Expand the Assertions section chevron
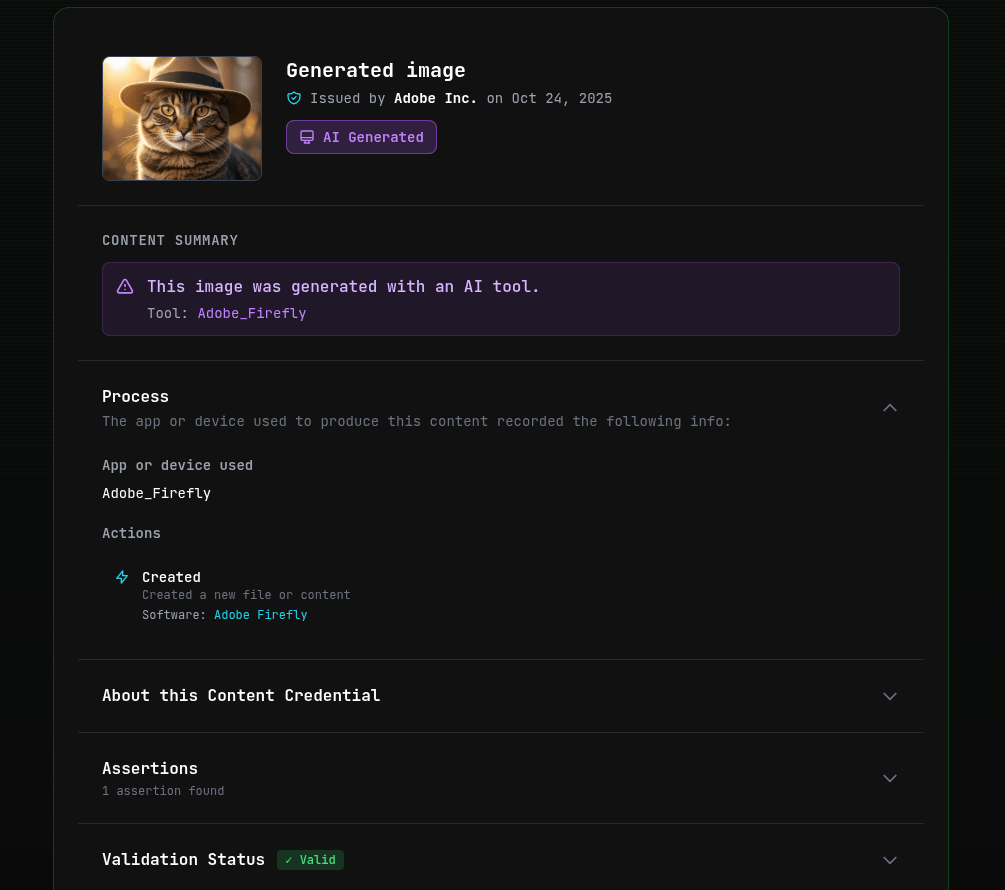This screenshot has height=890, width=1005. click(890, 778)
